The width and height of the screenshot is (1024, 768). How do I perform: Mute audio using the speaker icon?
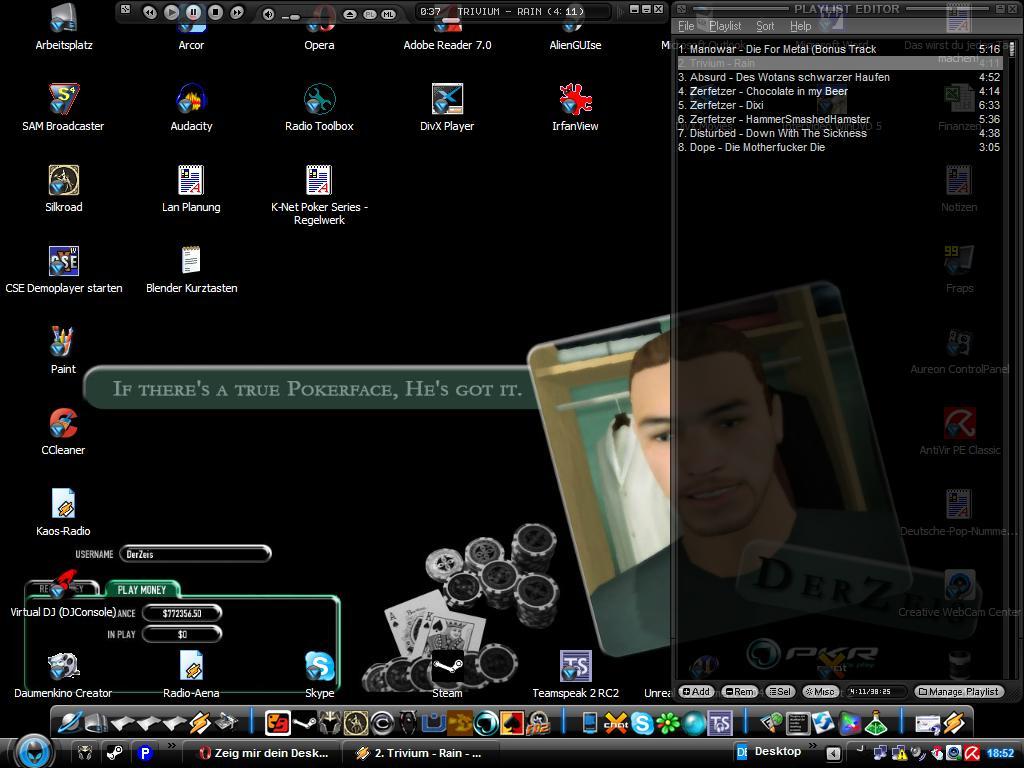(x=268, y=14)
